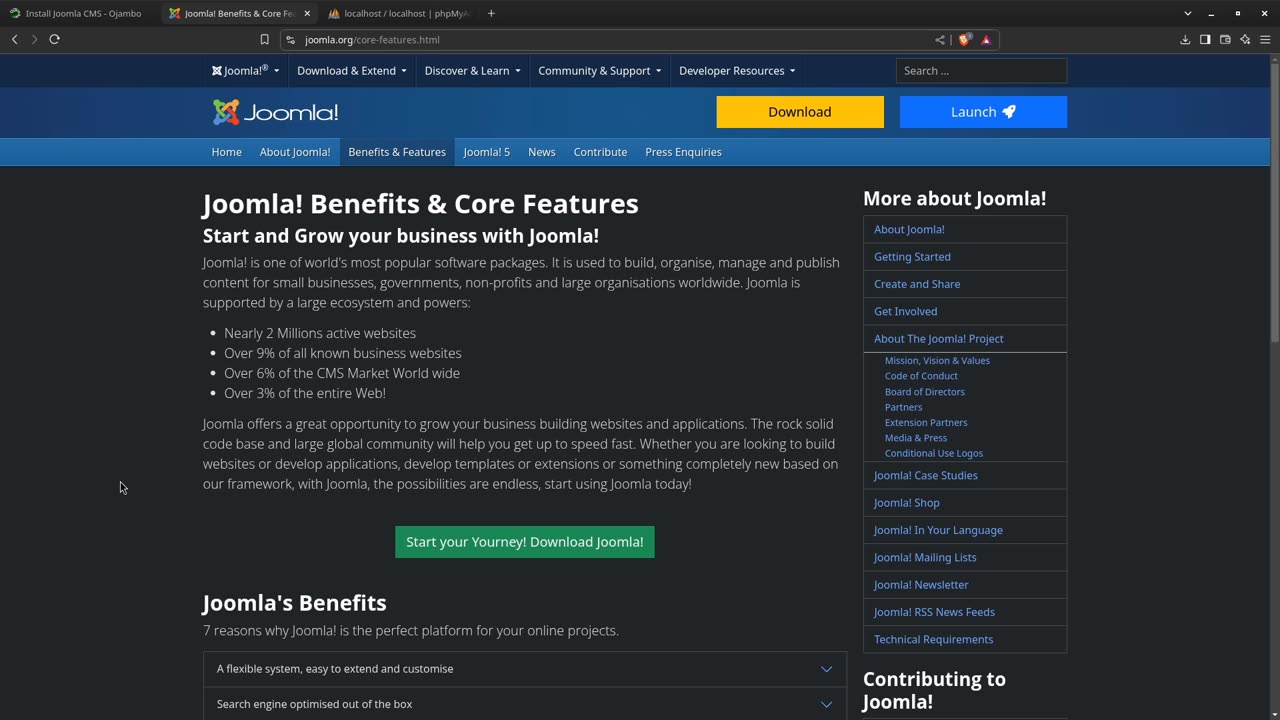Open a new tab with the plus icon
The image size is (1280, 720).
coord(491,13)
